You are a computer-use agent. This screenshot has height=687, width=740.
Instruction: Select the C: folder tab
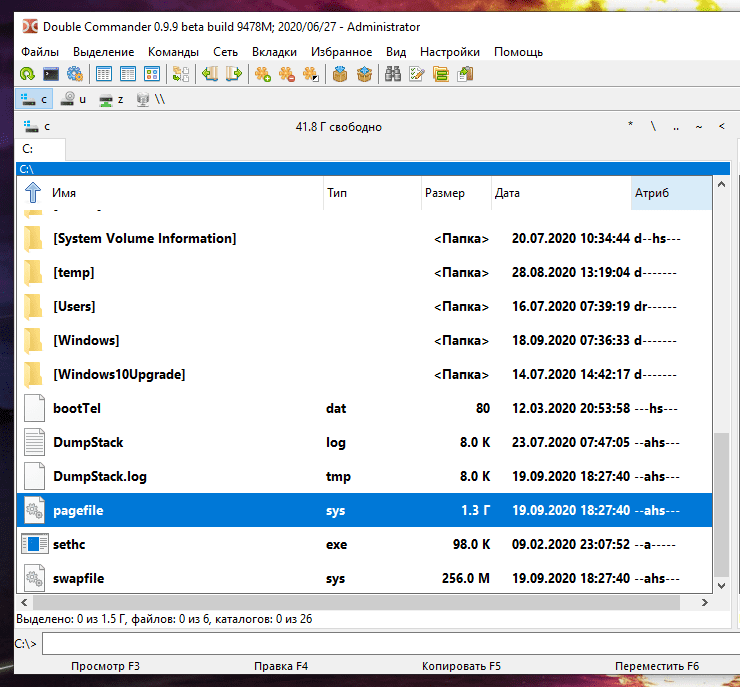(40, 149)
